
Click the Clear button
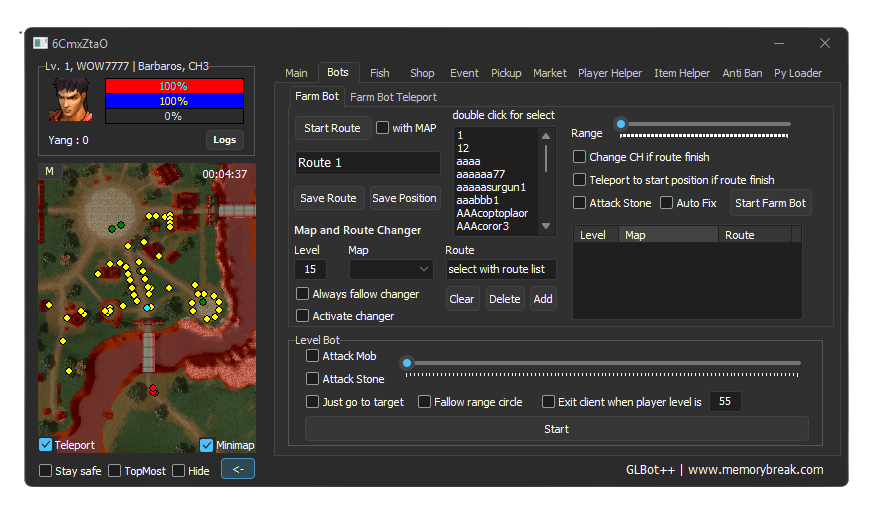[x=462, y=299]
